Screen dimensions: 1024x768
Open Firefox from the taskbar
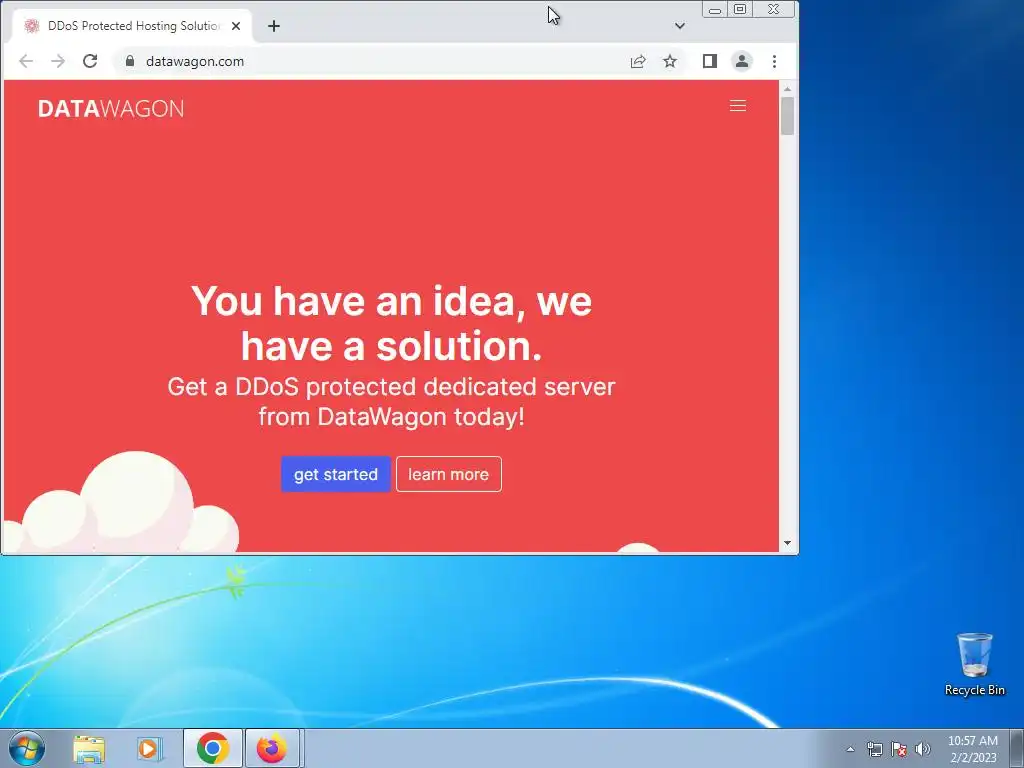(x=272, y=748)
